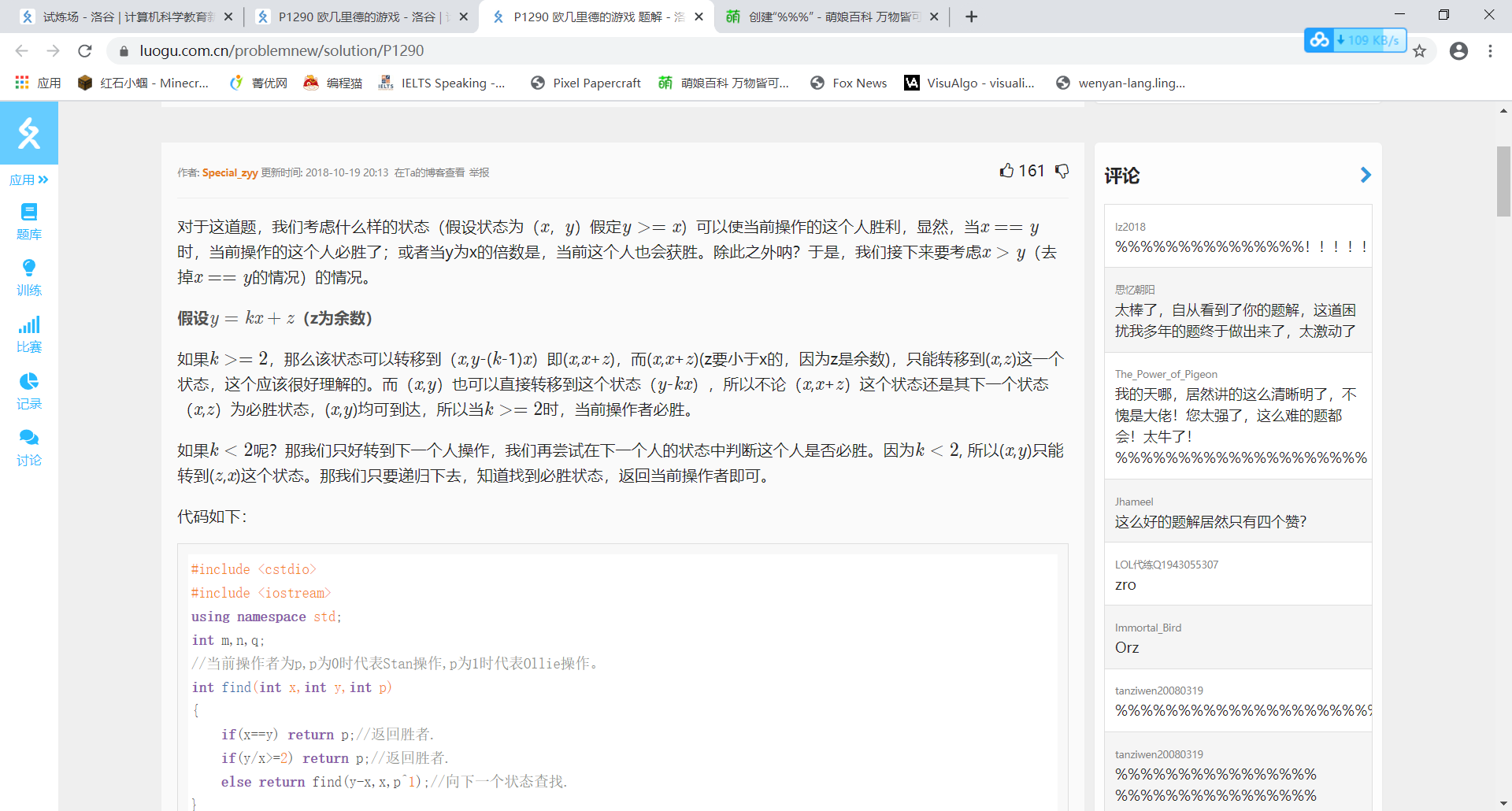1512x811 pixels.
Task: Bookmark this page with the star icon
Action: click(1419, 51)
